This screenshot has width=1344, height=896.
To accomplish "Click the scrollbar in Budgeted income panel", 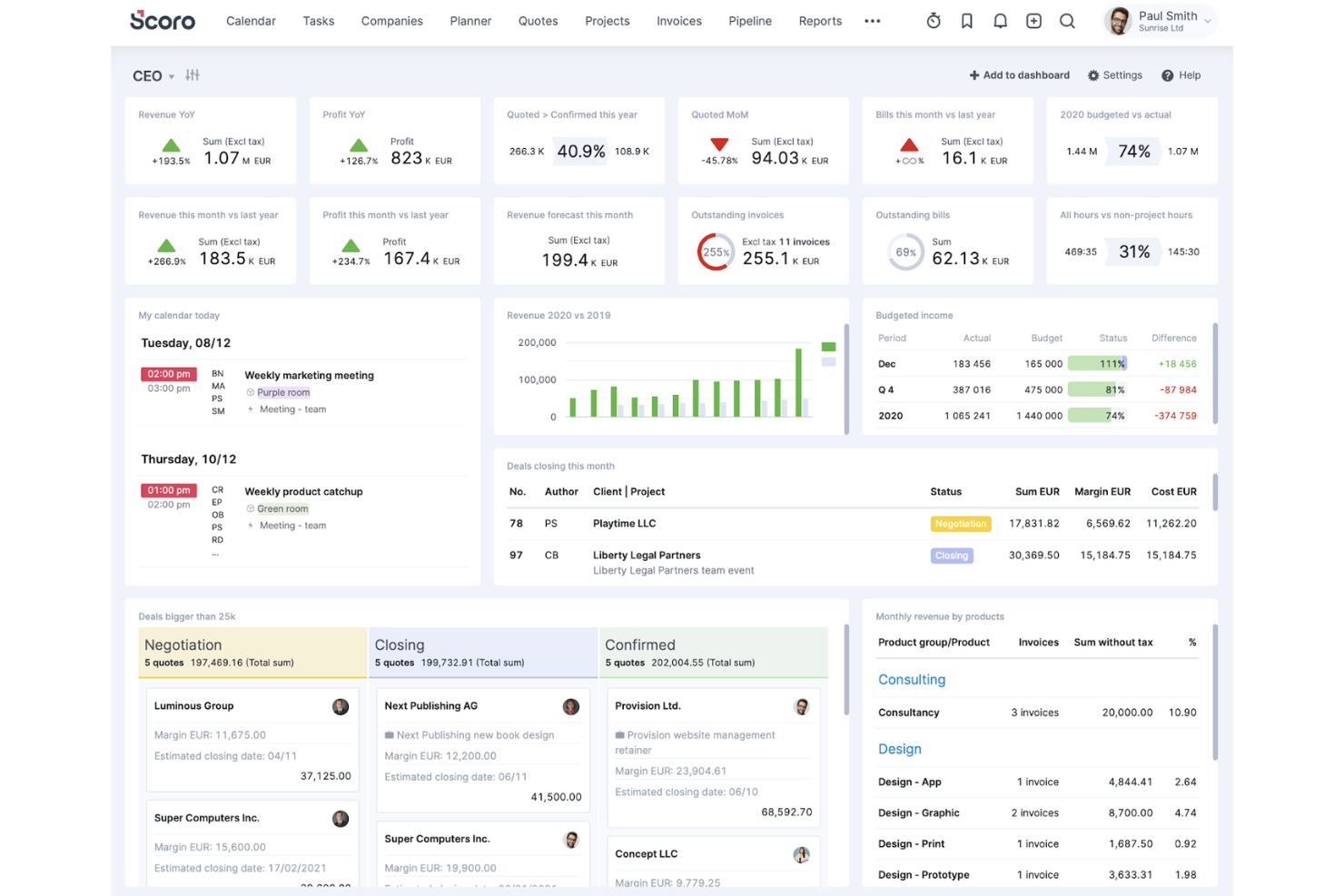I will (x=1213, y=372).
